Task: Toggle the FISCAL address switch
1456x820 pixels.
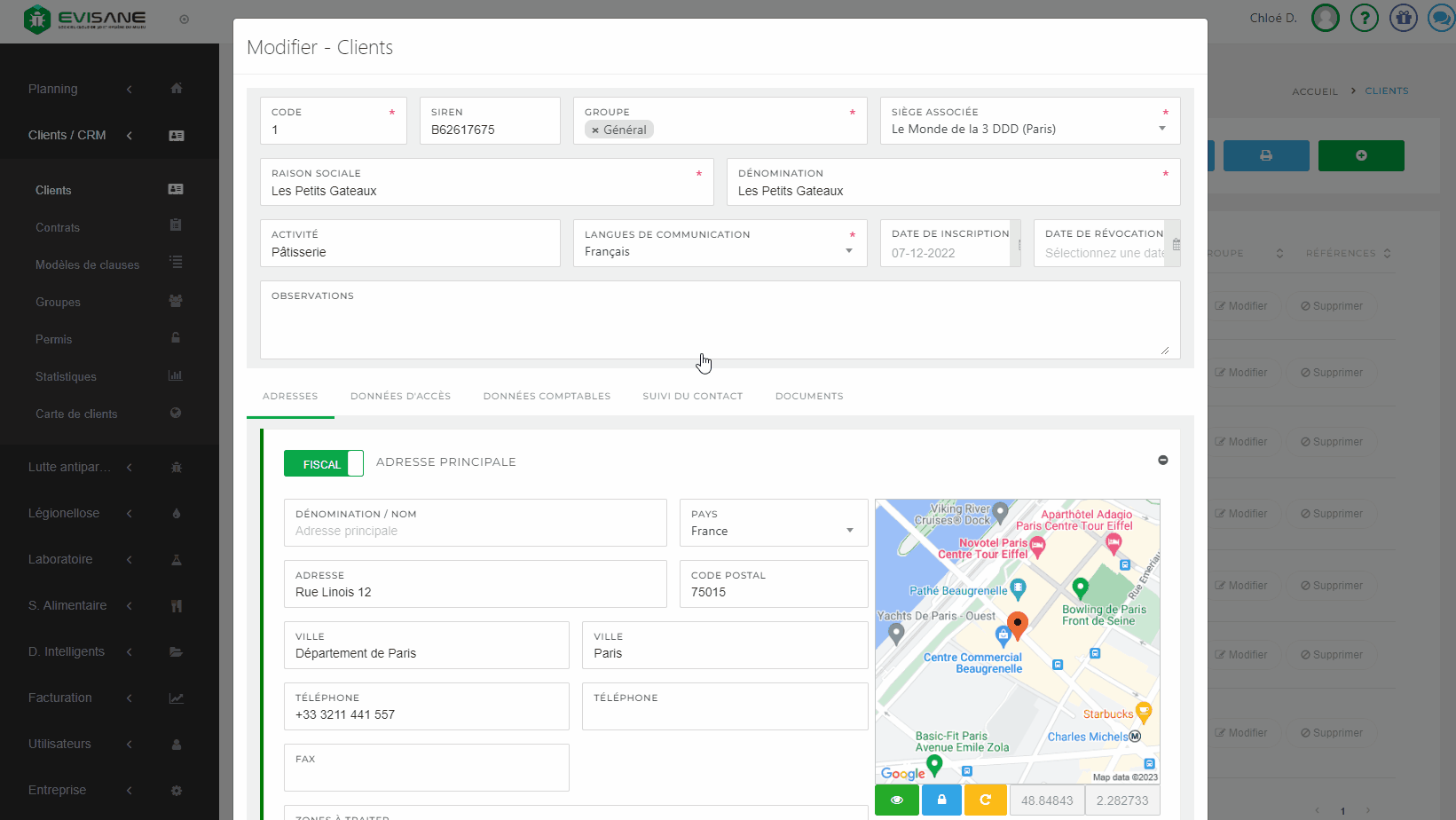Action: pyautogui.click(x=324, y=463)
